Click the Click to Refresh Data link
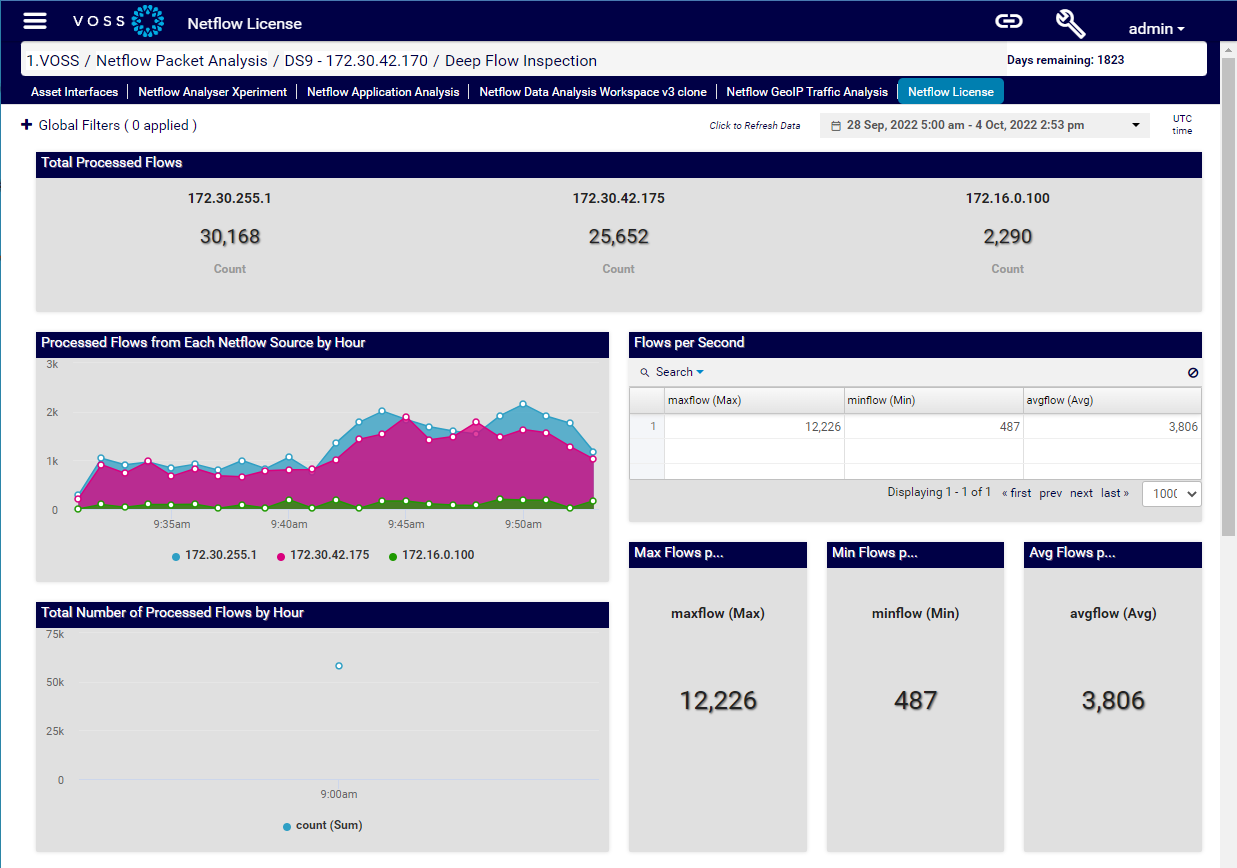This screenshot has height=868, width=1237. 755,125
